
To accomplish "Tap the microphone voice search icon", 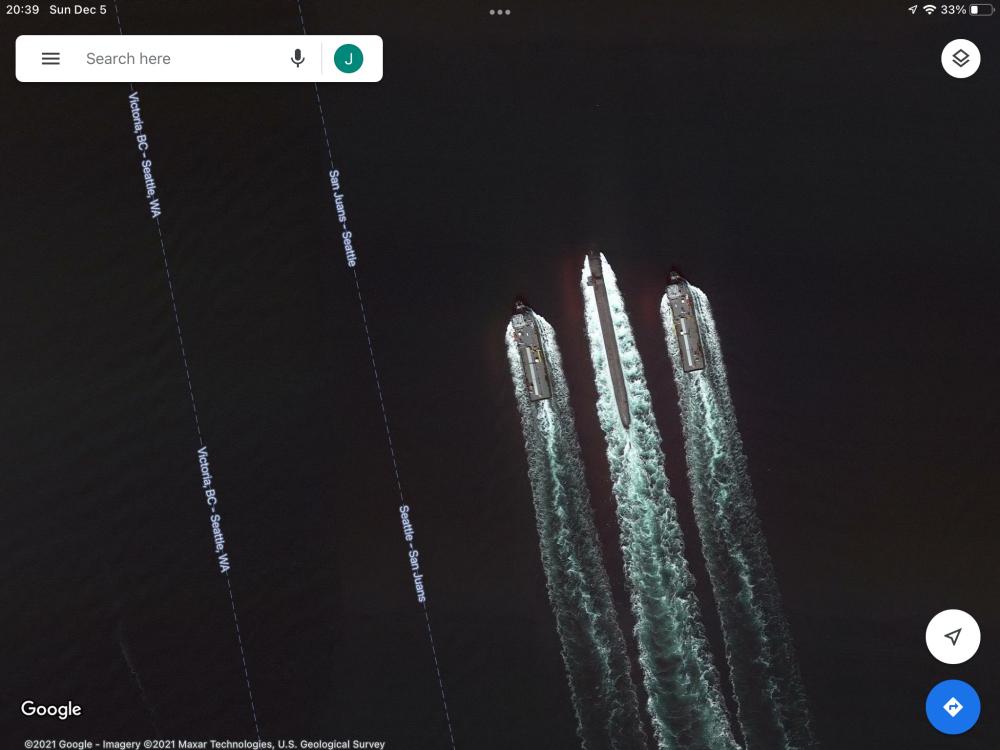I will pos(297,59).
